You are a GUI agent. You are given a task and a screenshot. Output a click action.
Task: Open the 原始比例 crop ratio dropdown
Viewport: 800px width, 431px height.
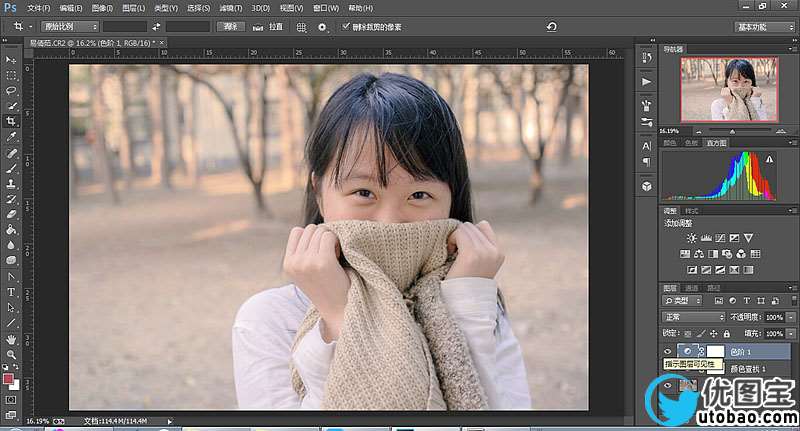coord(69,27)
